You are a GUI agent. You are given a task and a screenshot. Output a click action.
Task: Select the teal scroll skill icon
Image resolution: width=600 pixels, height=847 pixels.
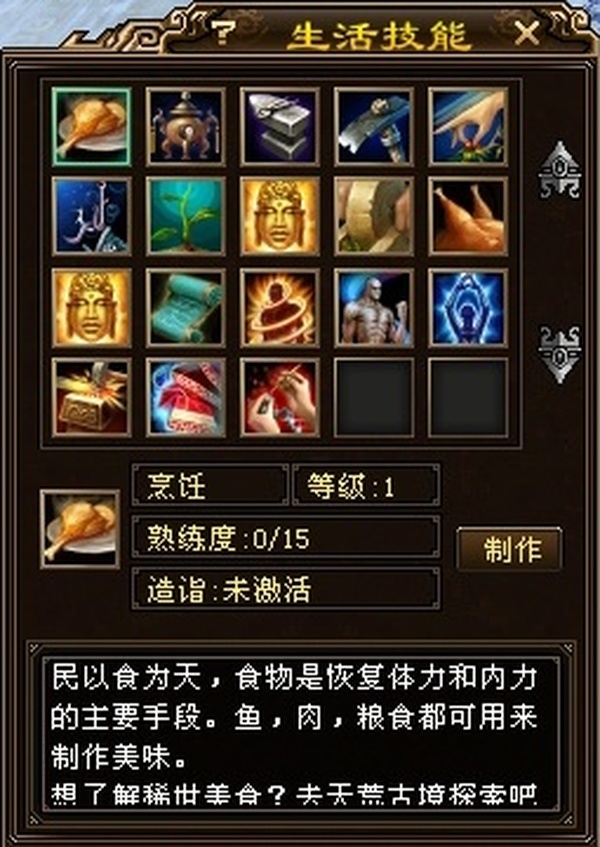[x=185, y=308]
